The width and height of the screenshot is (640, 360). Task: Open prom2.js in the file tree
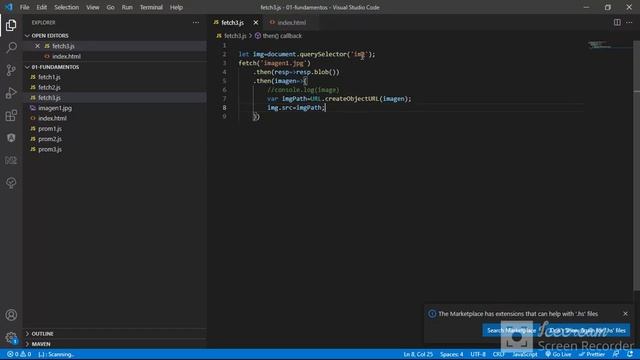[x=50, y=139]
